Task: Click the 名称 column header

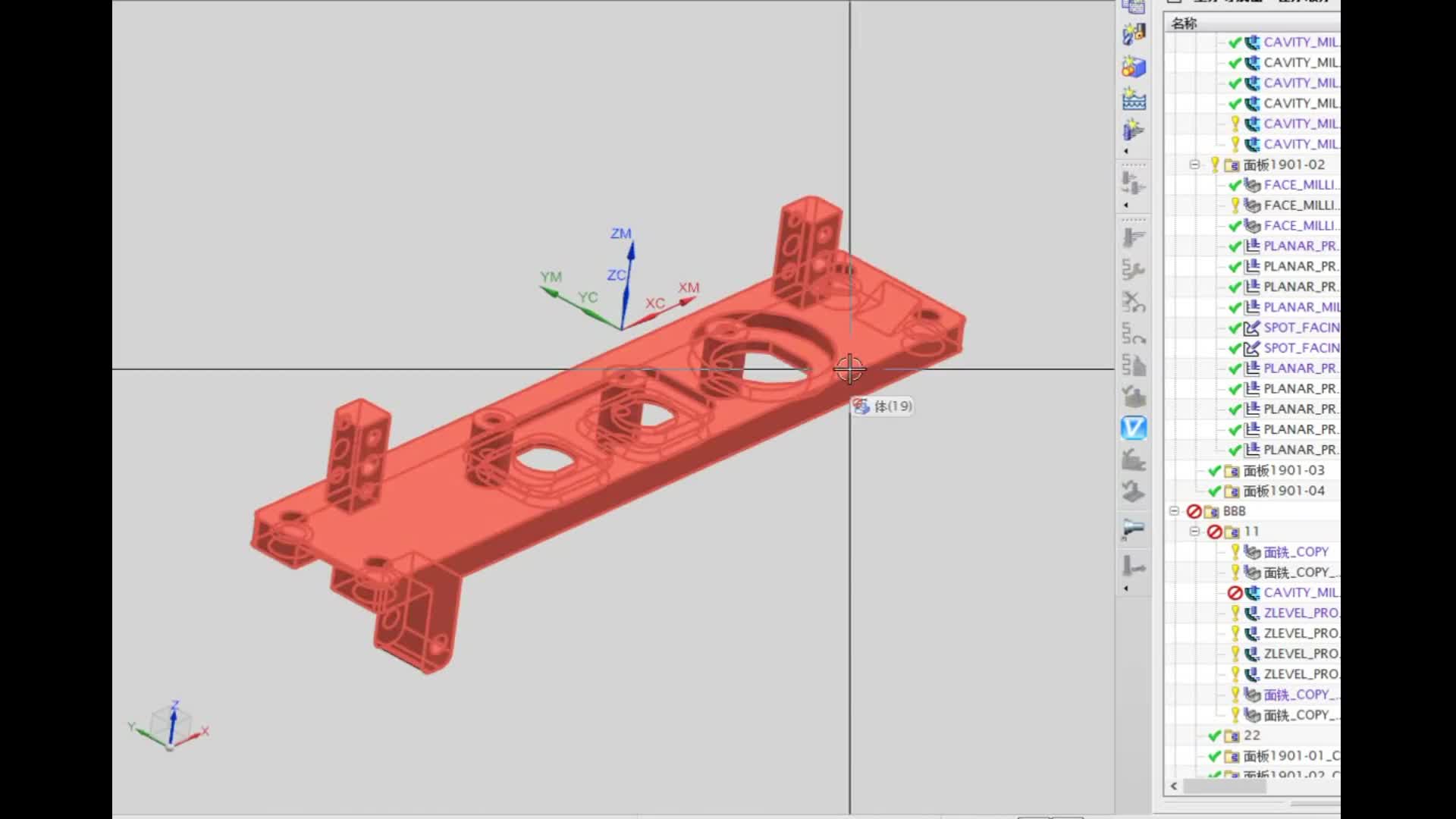Action: (x=1253, y=24)
